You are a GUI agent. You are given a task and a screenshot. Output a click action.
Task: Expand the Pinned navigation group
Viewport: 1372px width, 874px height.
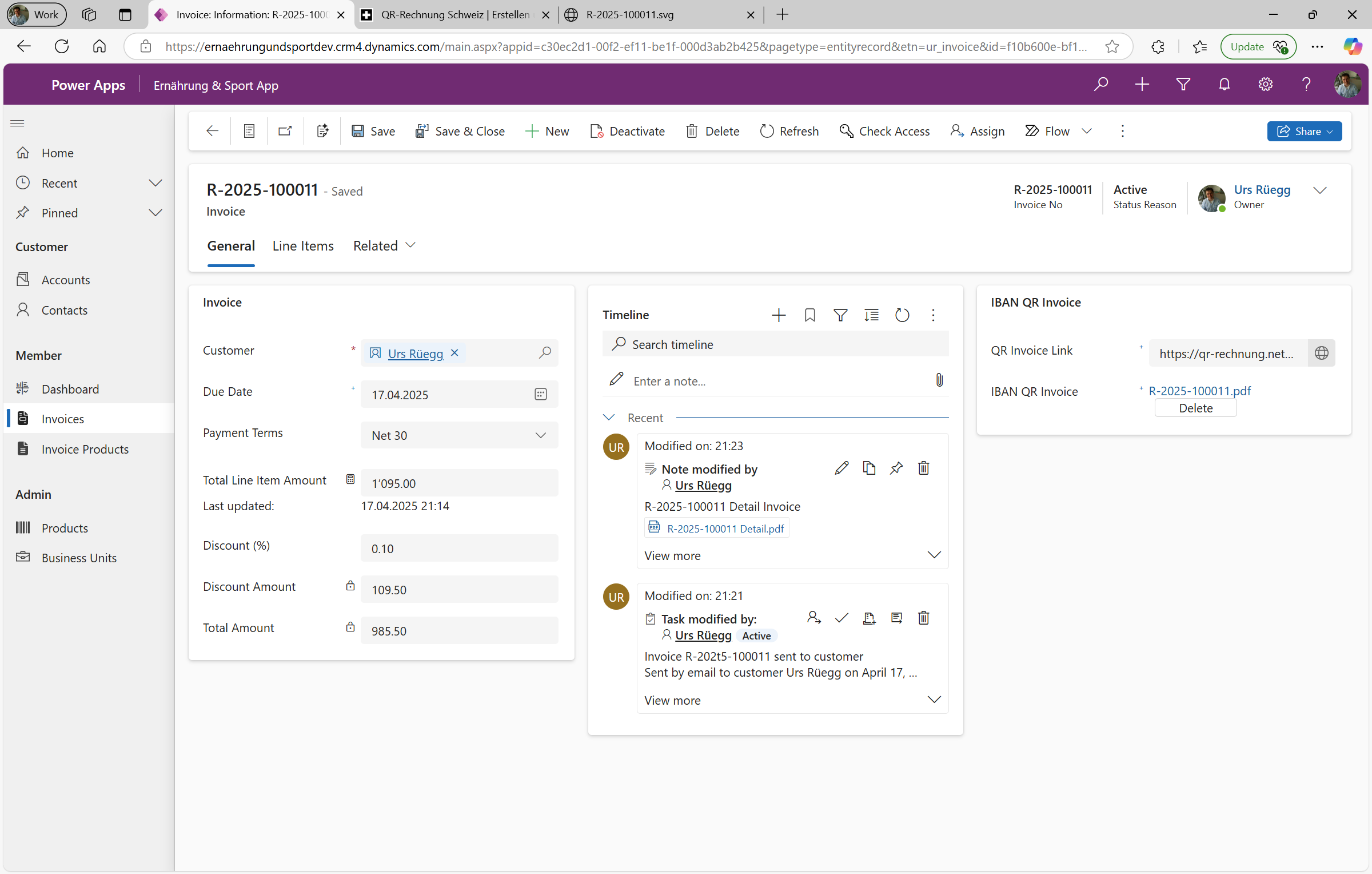tap(155, 213)
